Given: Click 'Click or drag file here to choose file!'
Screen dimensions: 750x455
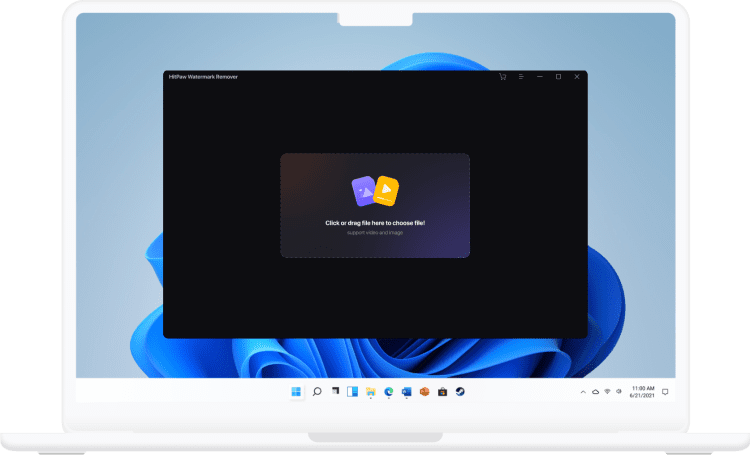Looking at the screenshot, I should [375, 223].
